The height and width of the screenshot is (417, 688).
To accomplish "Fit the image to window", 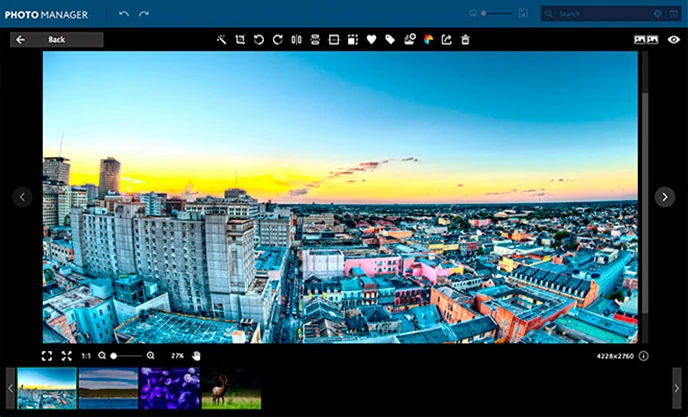I will tap(67, 356).
